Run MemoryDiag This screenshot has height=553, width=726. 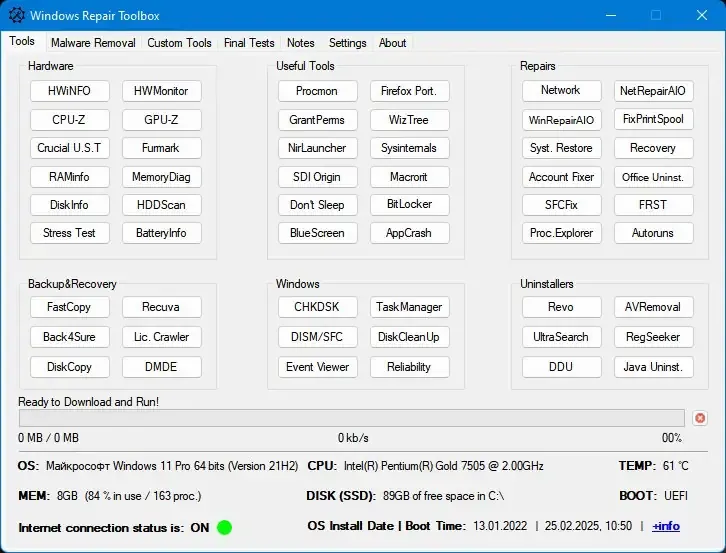(x=162, y=176)
